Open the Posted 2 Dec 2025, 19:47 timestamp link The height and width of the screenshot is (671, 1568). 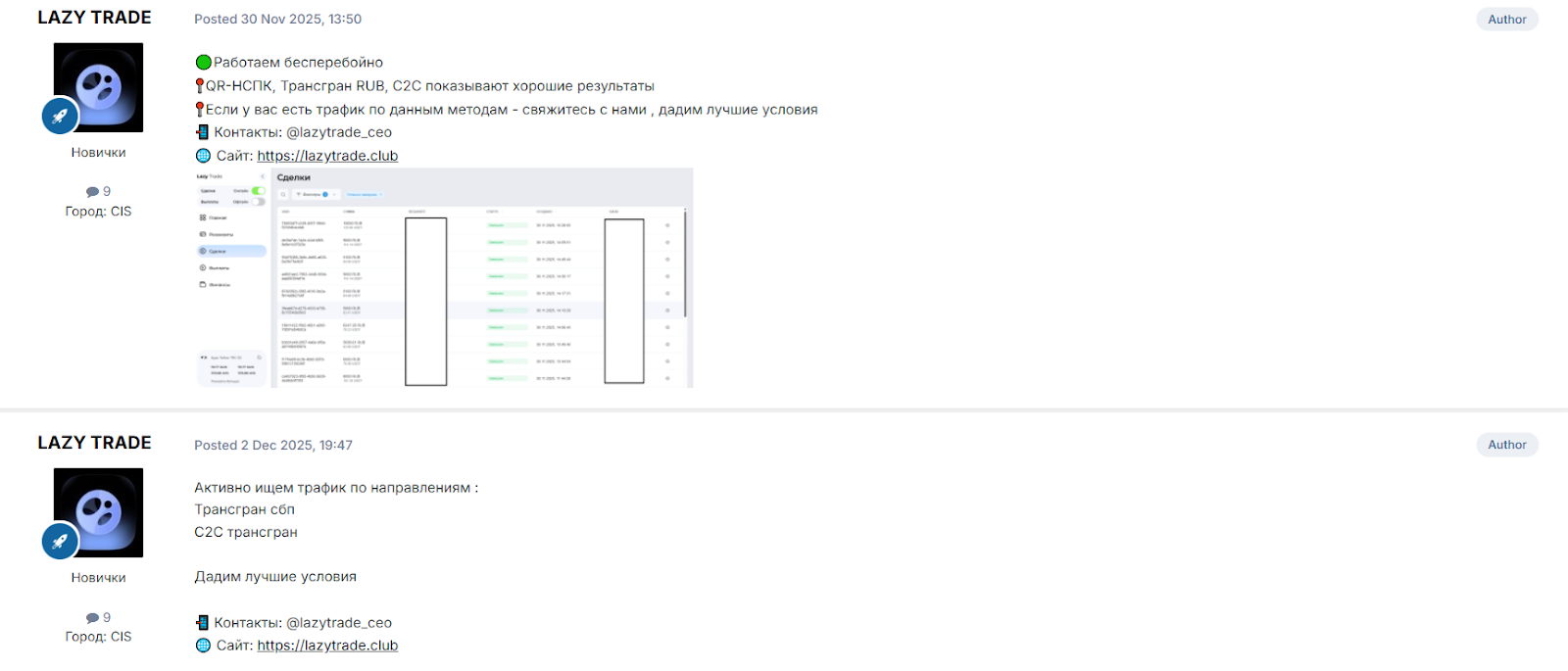273,445
